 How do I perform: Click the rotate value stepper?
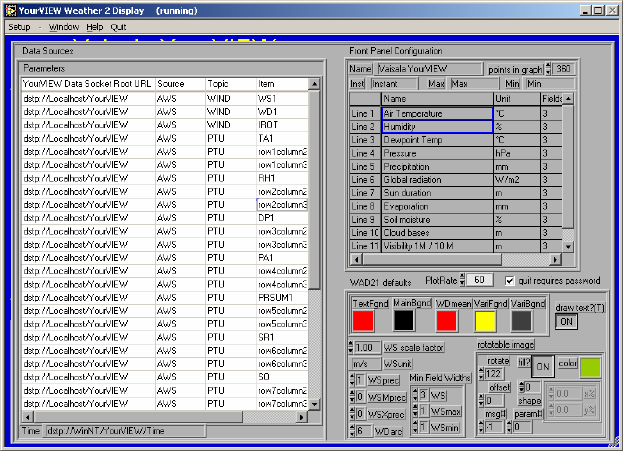pyautogui.click(x=481, y=374)
